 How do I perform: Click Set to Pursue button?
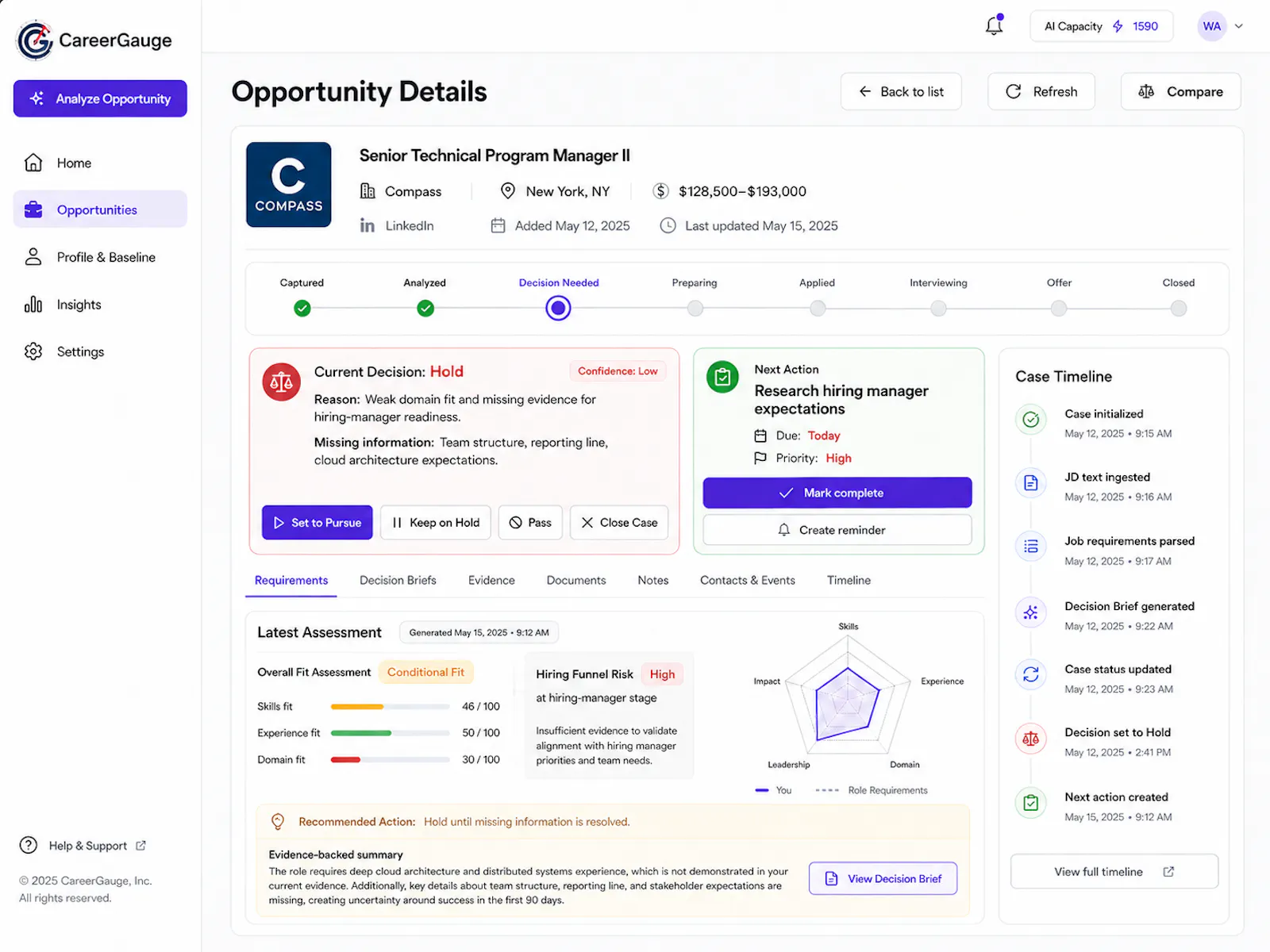coord(317,523)
